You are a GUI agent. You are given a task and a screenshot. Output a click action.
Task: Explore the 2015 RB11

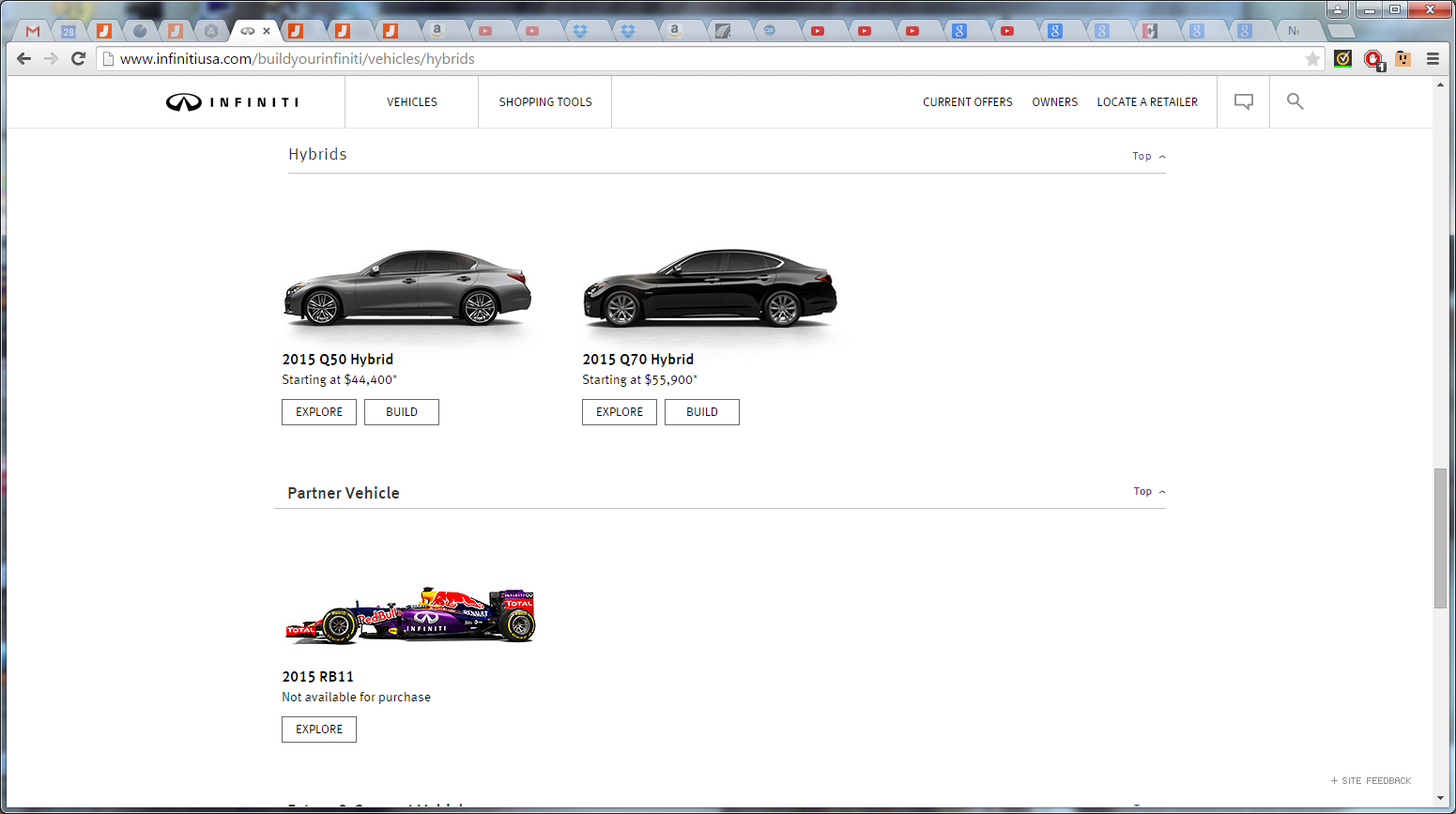(319, 730)
